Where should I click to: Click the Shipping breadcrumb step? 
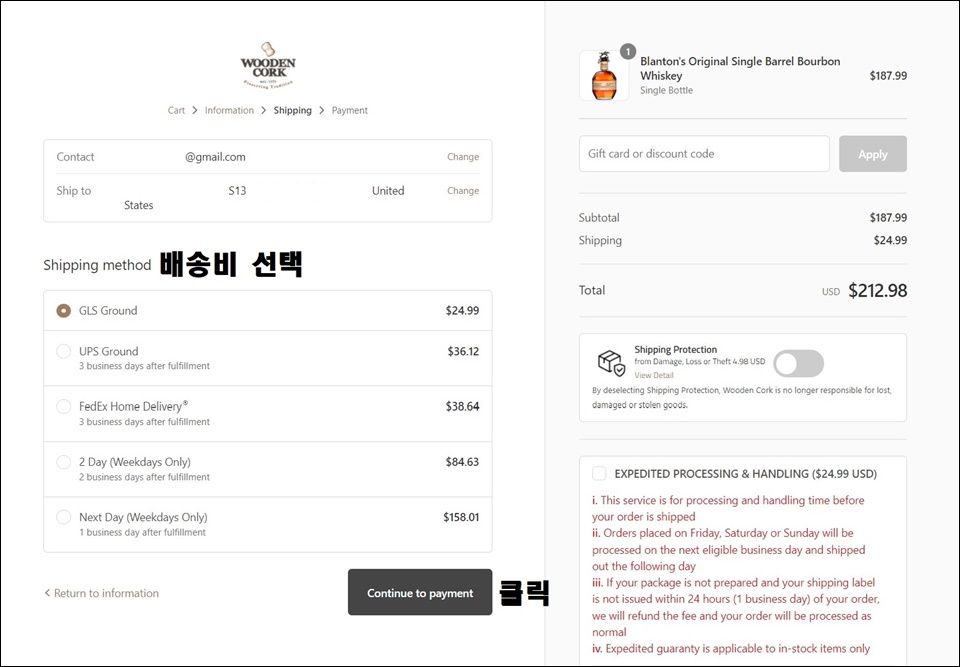tap(293, 110)
